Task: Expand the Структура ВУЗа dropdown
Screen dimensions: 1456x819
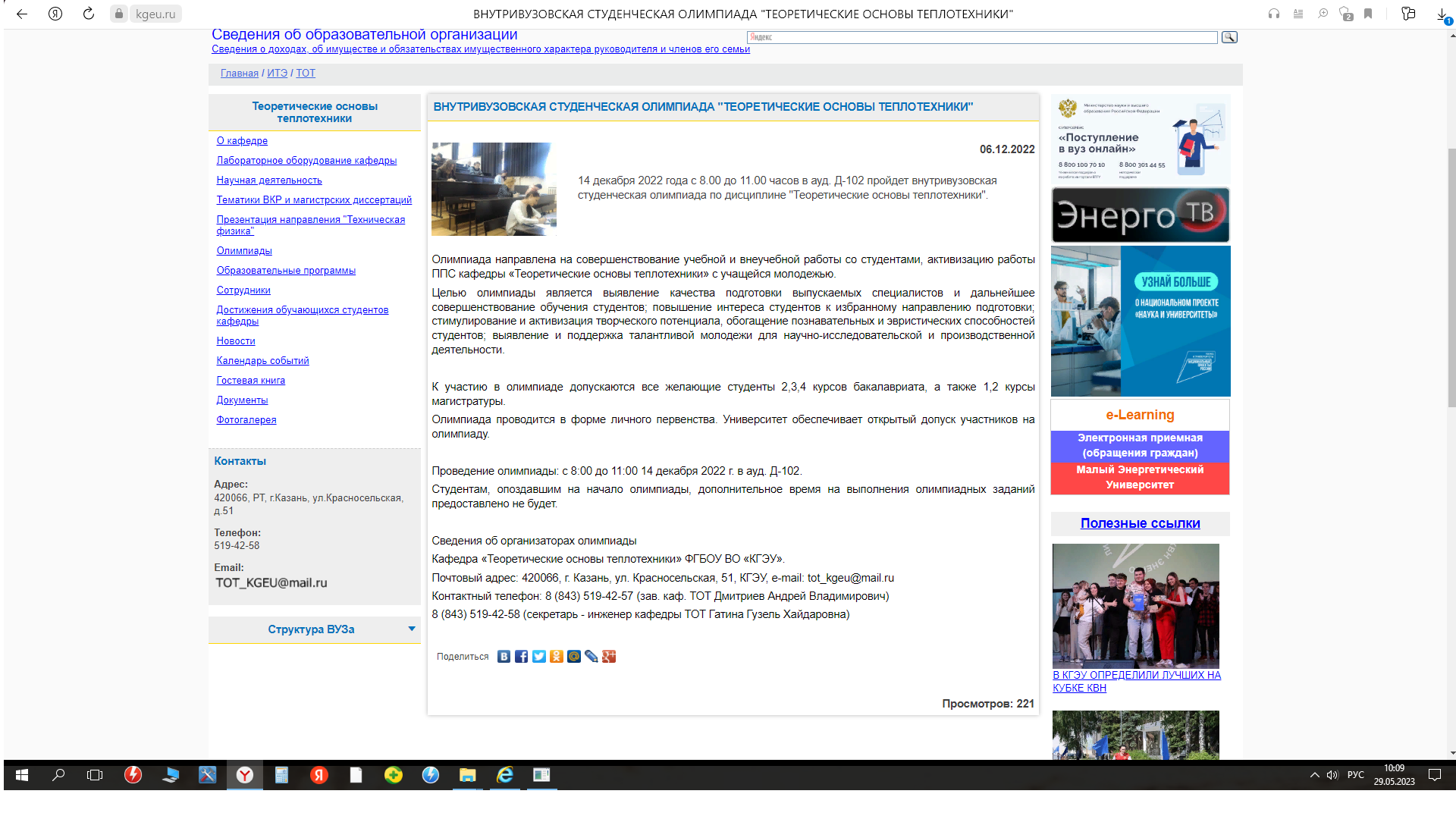Action: coord(412,629)
